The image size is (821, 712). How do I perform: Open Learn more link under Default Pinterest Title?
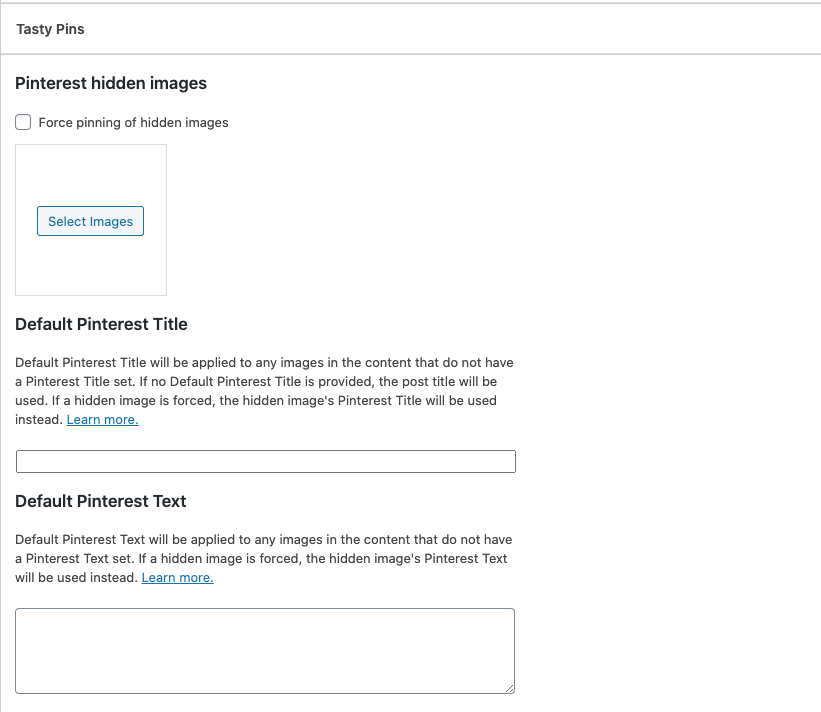click(103, 419)
